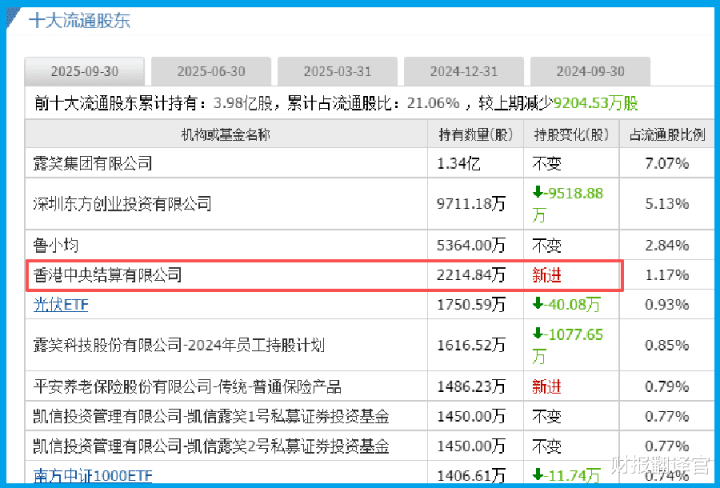Viewport: 720px width, 488px height.
Task: Click the 1.34亿 holding value
Action: pos(458,163)
